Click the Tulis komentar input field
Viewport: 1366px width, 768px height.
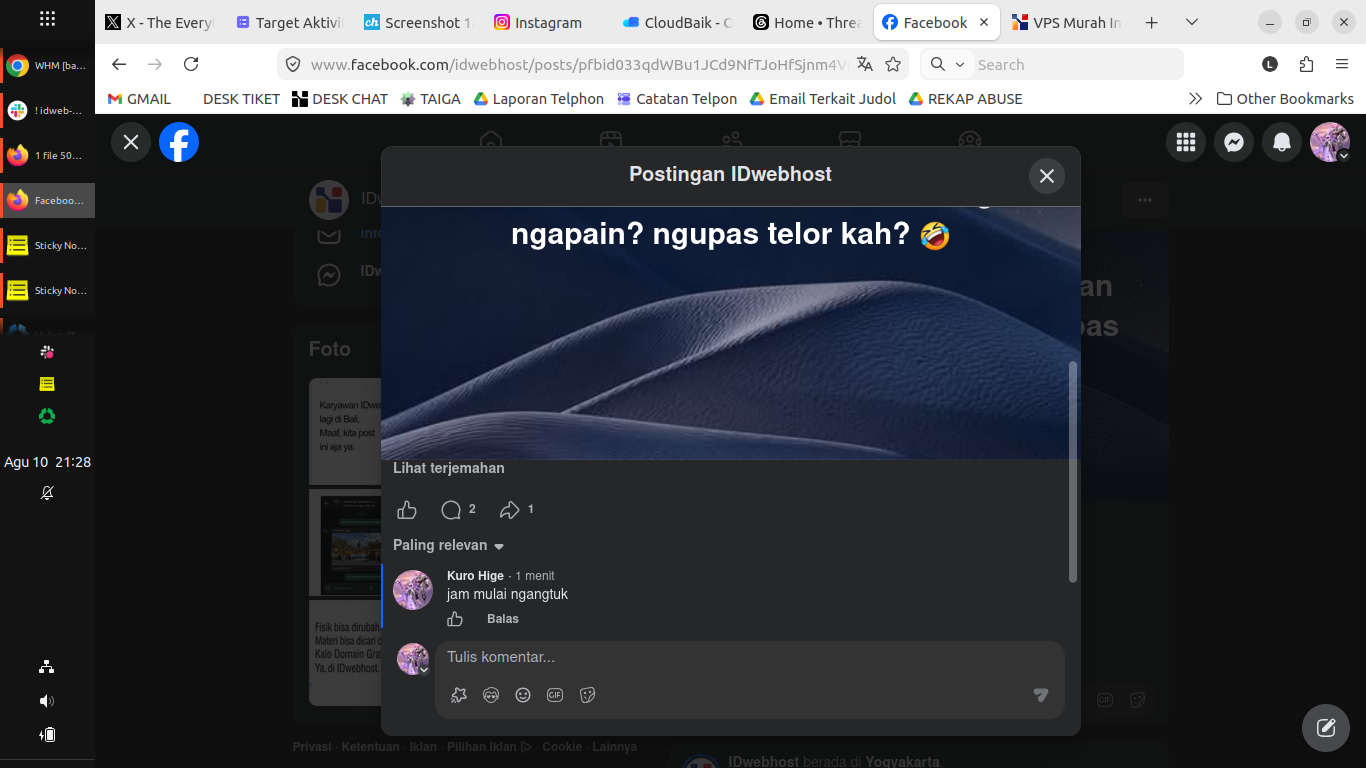click(750, 658)
